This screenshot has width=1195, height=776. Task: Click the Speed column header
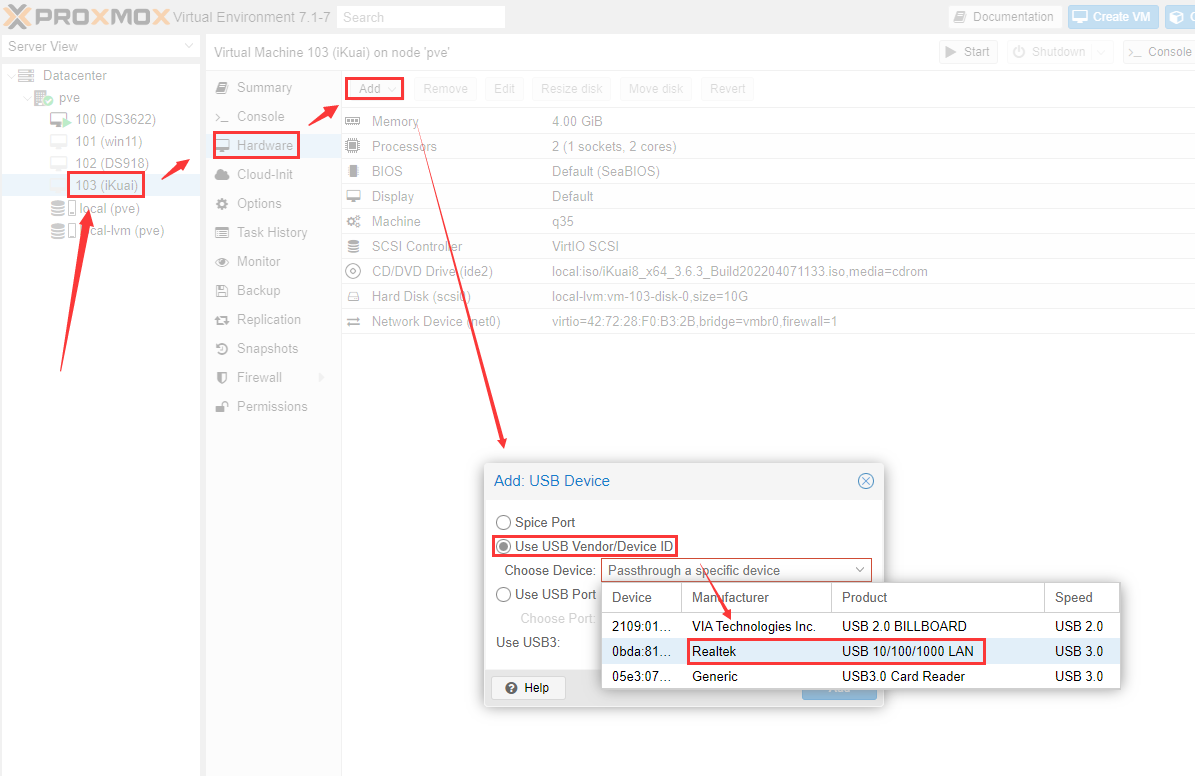click(1081, 598)
